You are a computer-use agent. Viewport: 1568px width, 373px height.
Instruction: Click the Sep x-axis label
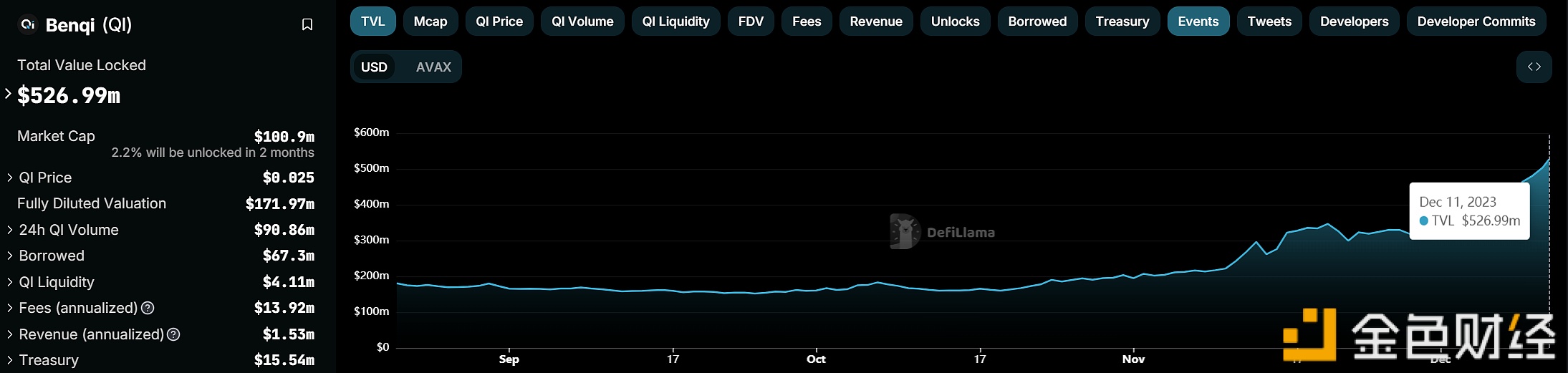[x=509, y=359]
